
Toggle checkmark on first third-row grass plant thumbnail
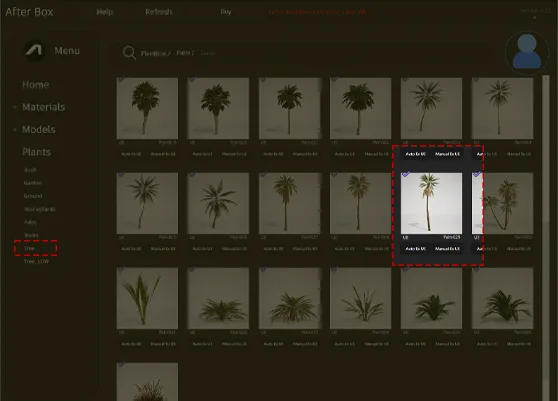[x=121, y=269]
